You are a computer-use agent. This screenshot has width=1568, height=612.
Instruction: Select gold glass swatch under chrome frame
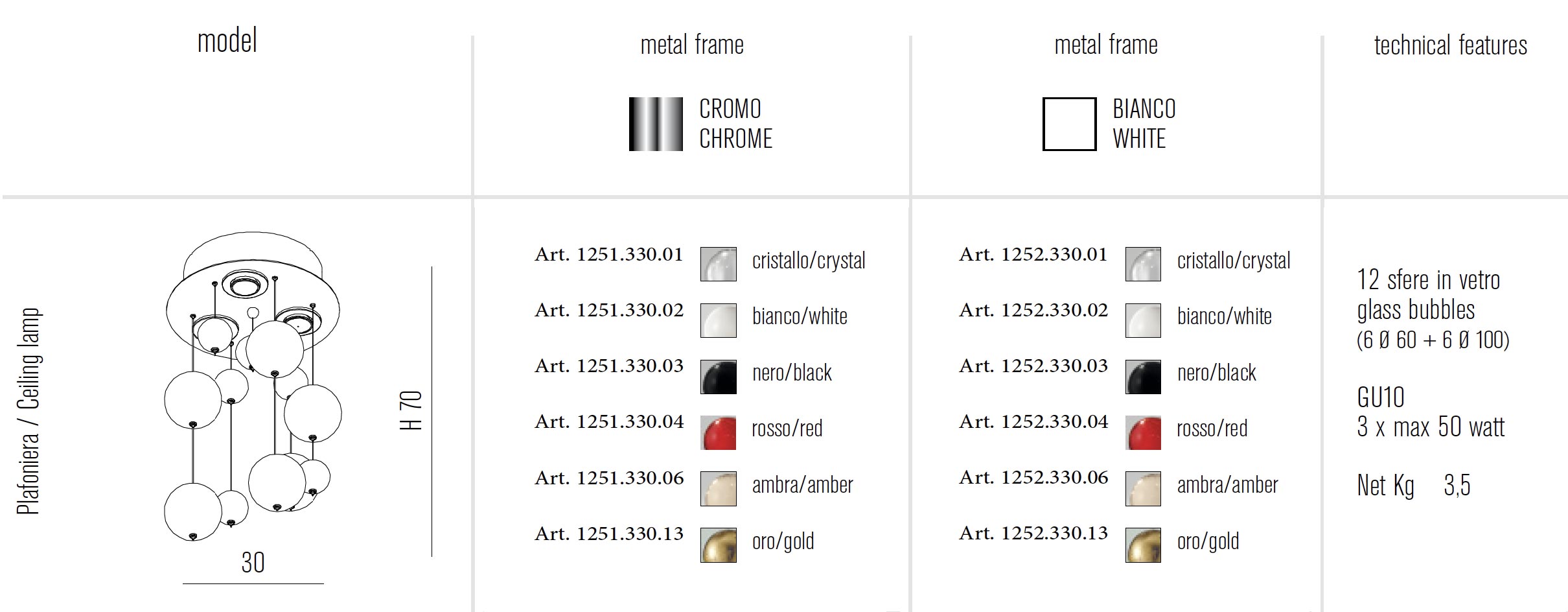click(718, 545)
